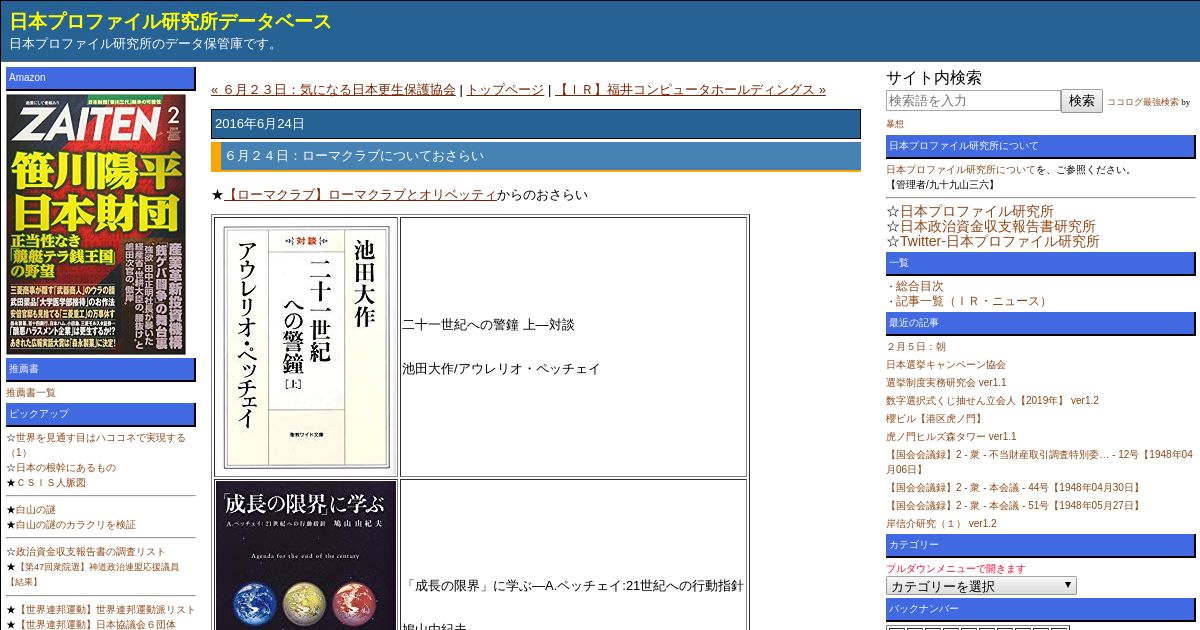Open 数字選択式くじ抽せん立会人 article
This screenshot has height=630, width=1200.
point(992,401)
